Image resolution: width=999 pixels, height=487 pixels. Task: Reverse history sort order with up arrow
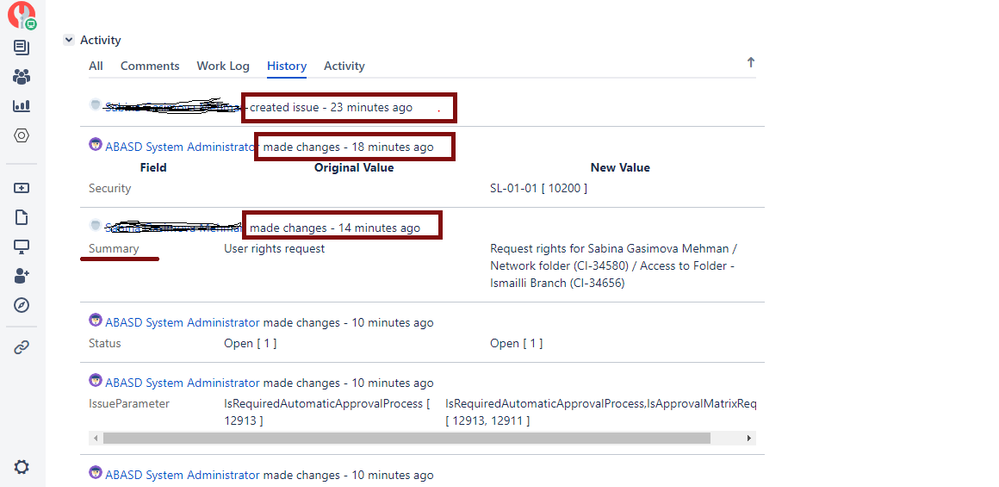pos(751,62)
